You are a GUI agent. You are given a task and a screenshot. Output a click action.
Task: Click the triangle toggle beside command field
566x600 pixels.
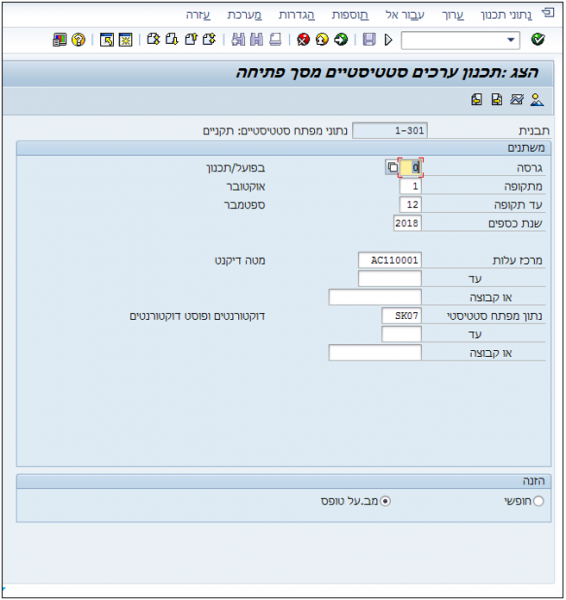(x=388, y=40)
